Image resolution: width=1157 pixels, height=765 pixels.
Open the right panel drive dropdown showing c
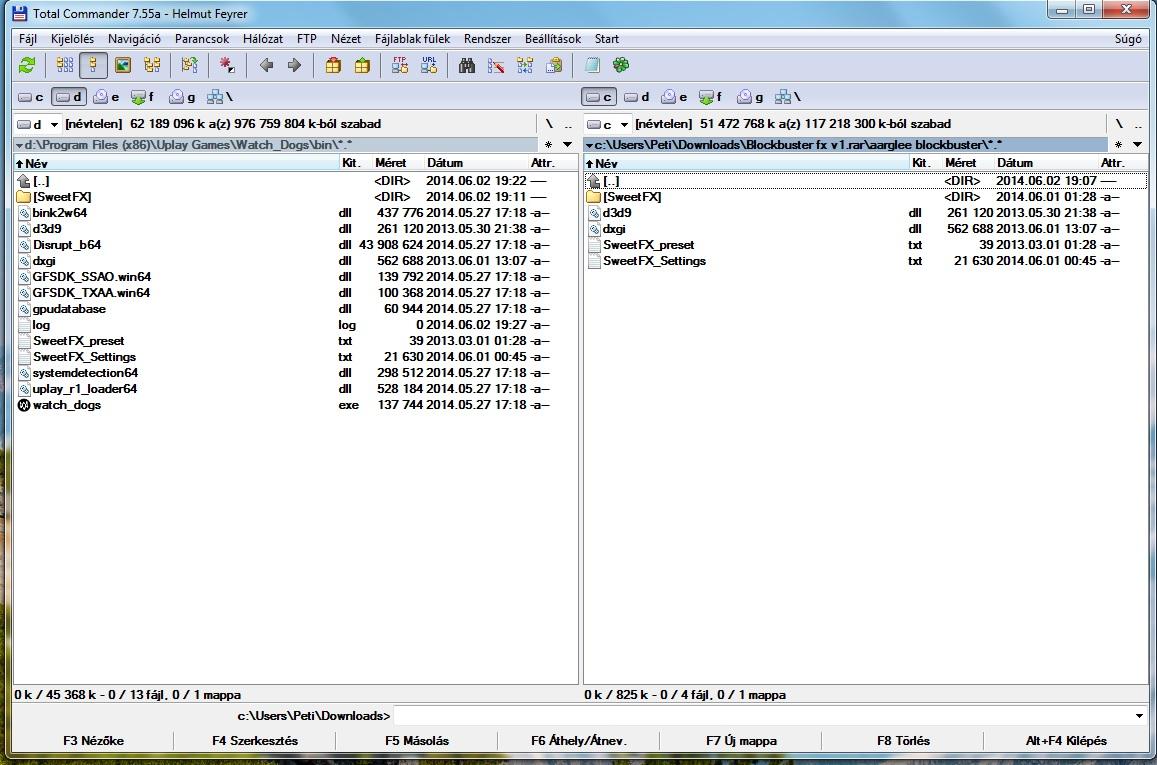click(x=608, y=124)
